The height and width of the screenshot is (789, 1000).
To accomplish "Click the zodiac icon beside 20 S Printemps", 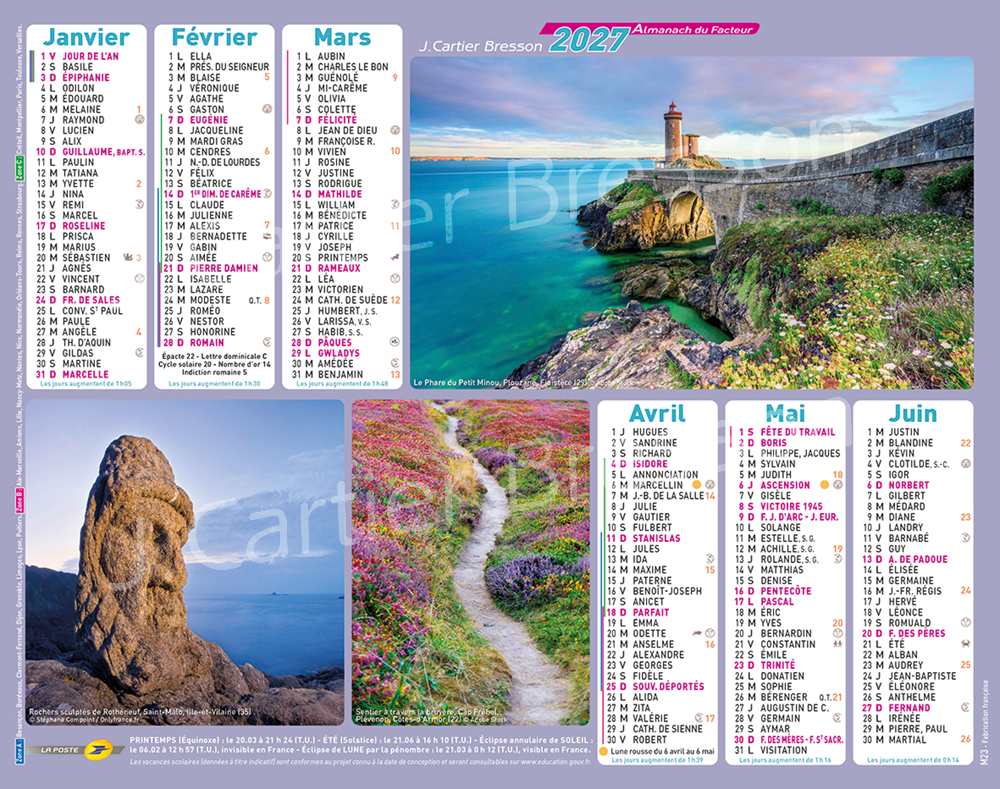I will (x=395, y=258).
